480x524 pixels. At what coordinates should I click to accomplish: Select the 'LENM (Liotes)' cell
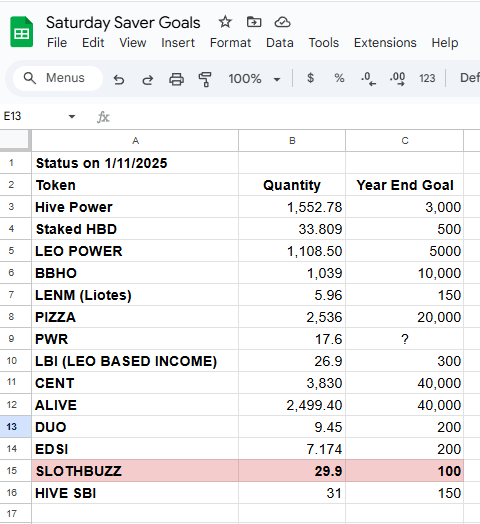click(x=135, y=295)
